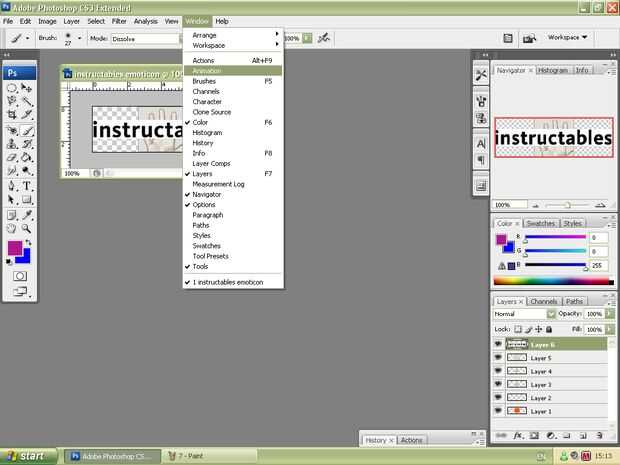Change screen mode at toolbox bottom
Viewport: 620px width, 465px height.
tap(20, 292)
